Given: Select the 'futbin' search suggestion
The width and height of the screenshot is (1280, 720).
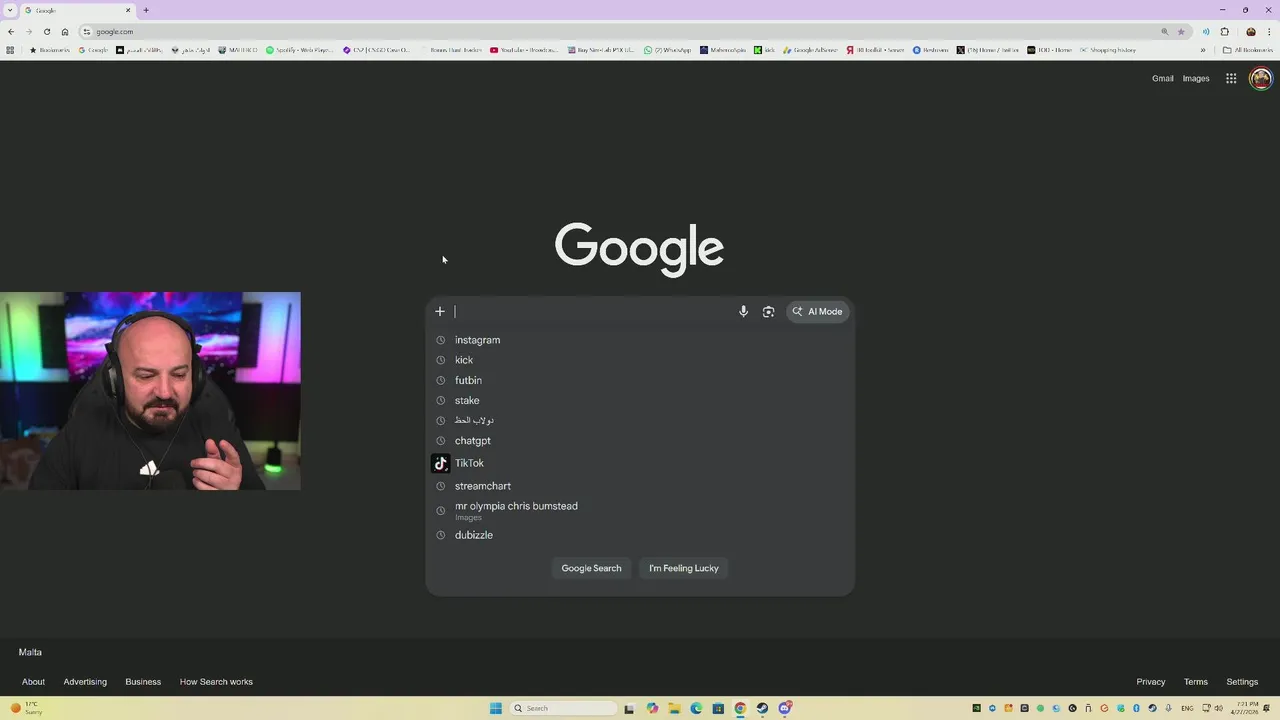Looking at the screenshot, I should (640, 380).
